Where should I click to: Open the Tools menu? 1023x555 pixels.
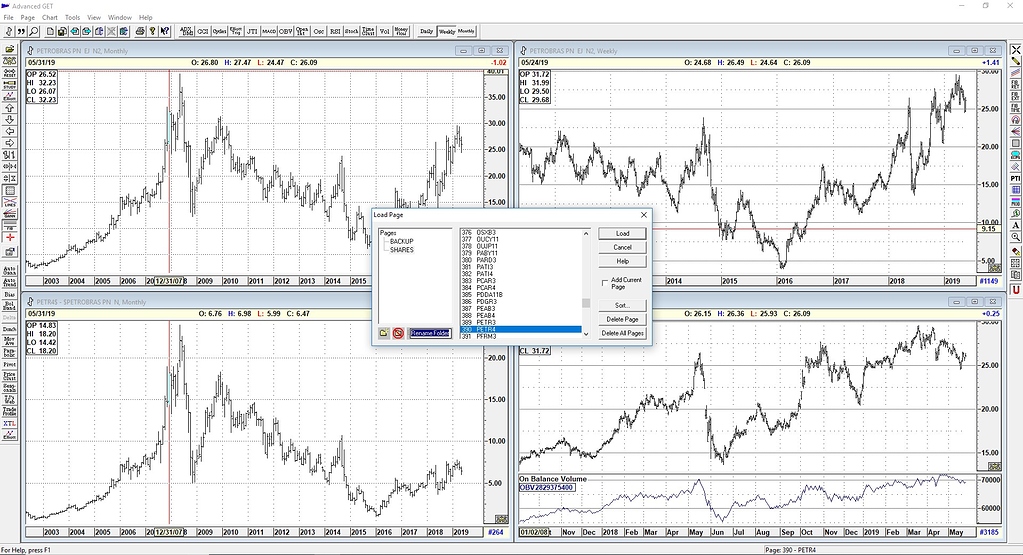pos(72,18)
